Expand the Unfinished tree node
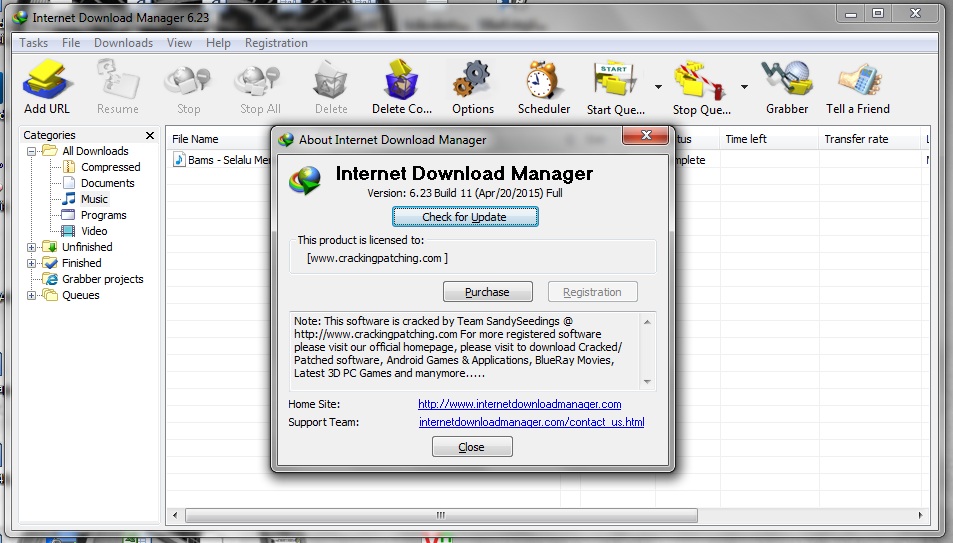Screen dimensions: 953x543 (x=31, y=247)
